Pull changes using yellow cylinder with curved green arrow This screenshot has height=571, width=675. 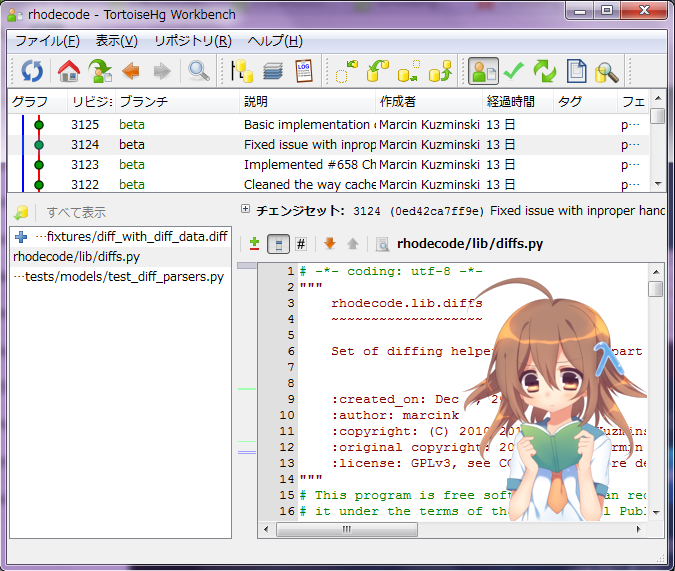378,71
